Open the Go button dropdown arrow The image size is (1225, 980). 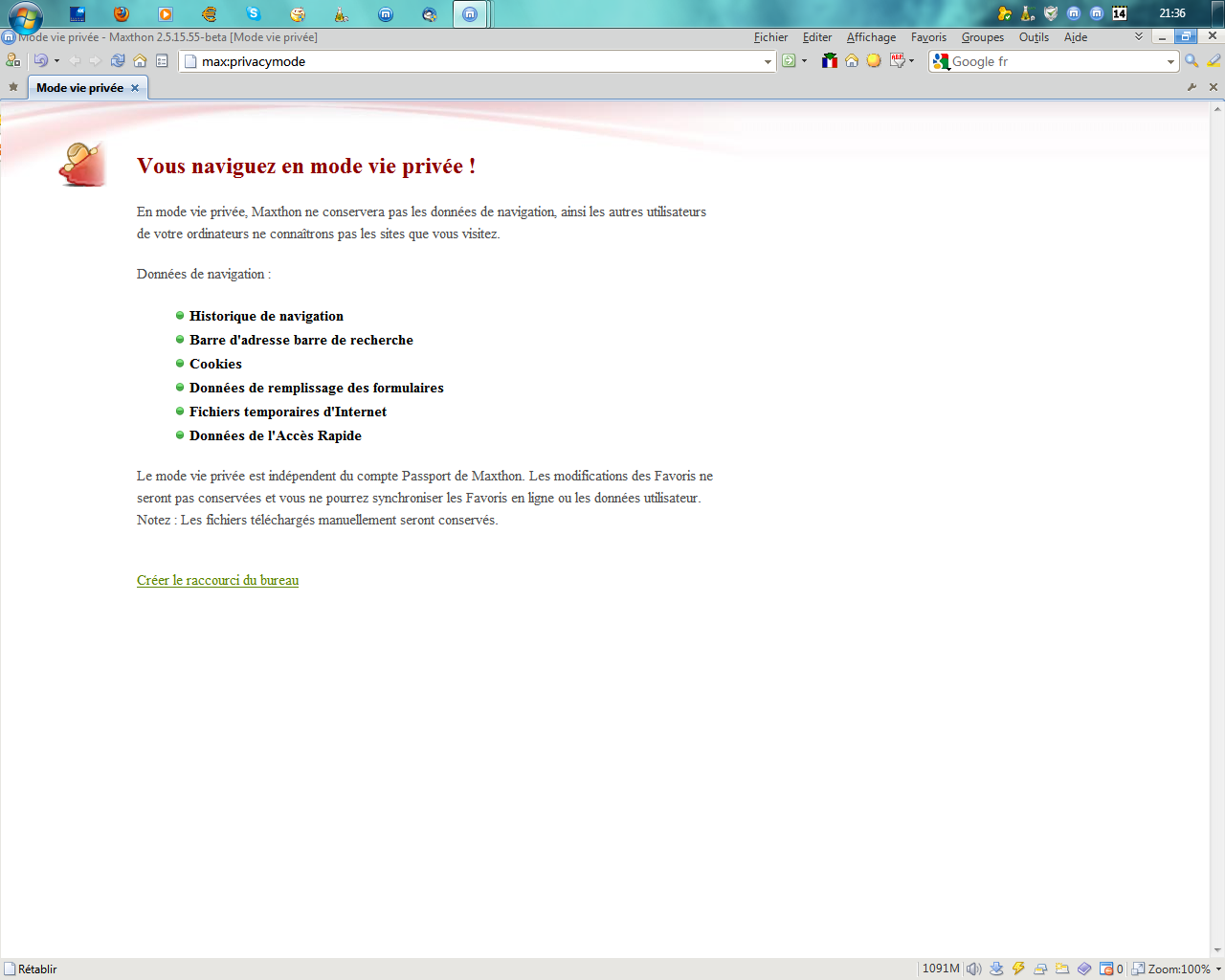pyautogui.click(x=804, y=61)
